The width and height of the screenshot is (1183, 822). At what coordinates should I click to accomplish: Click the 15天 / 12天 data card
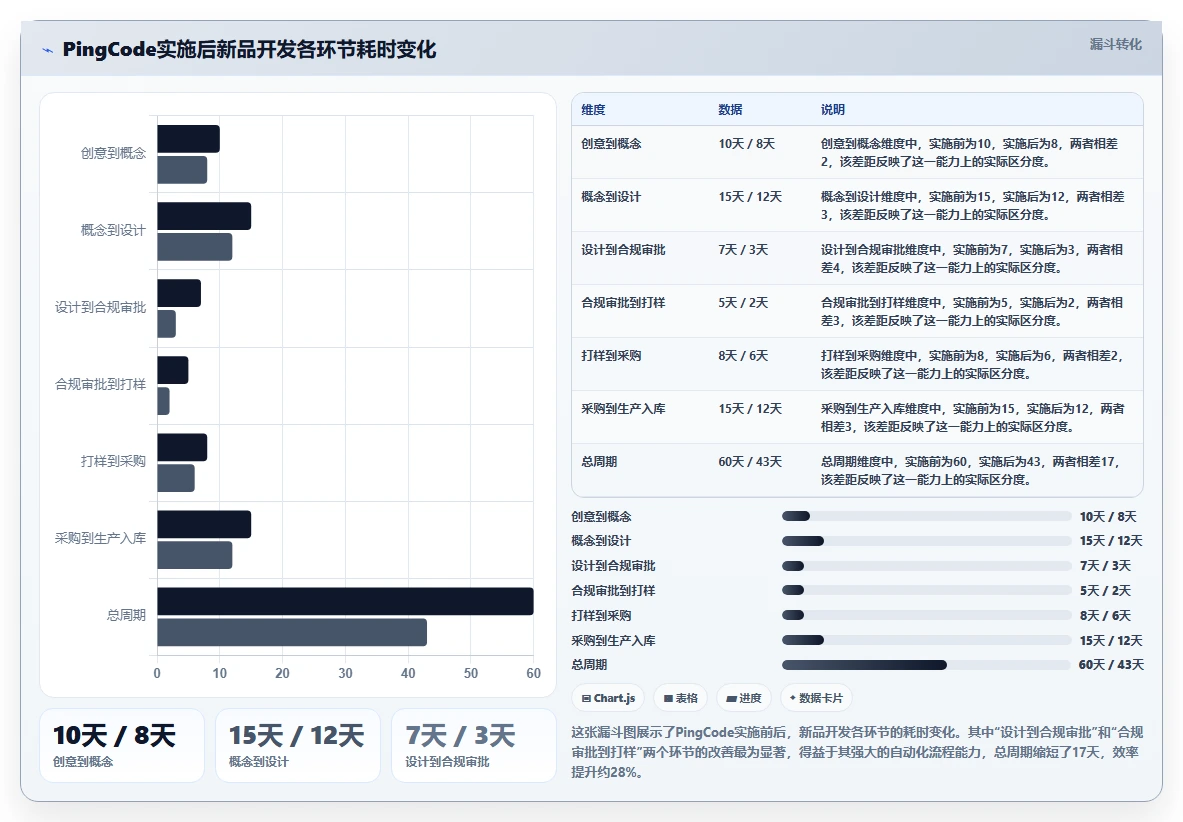click(298, 745)
